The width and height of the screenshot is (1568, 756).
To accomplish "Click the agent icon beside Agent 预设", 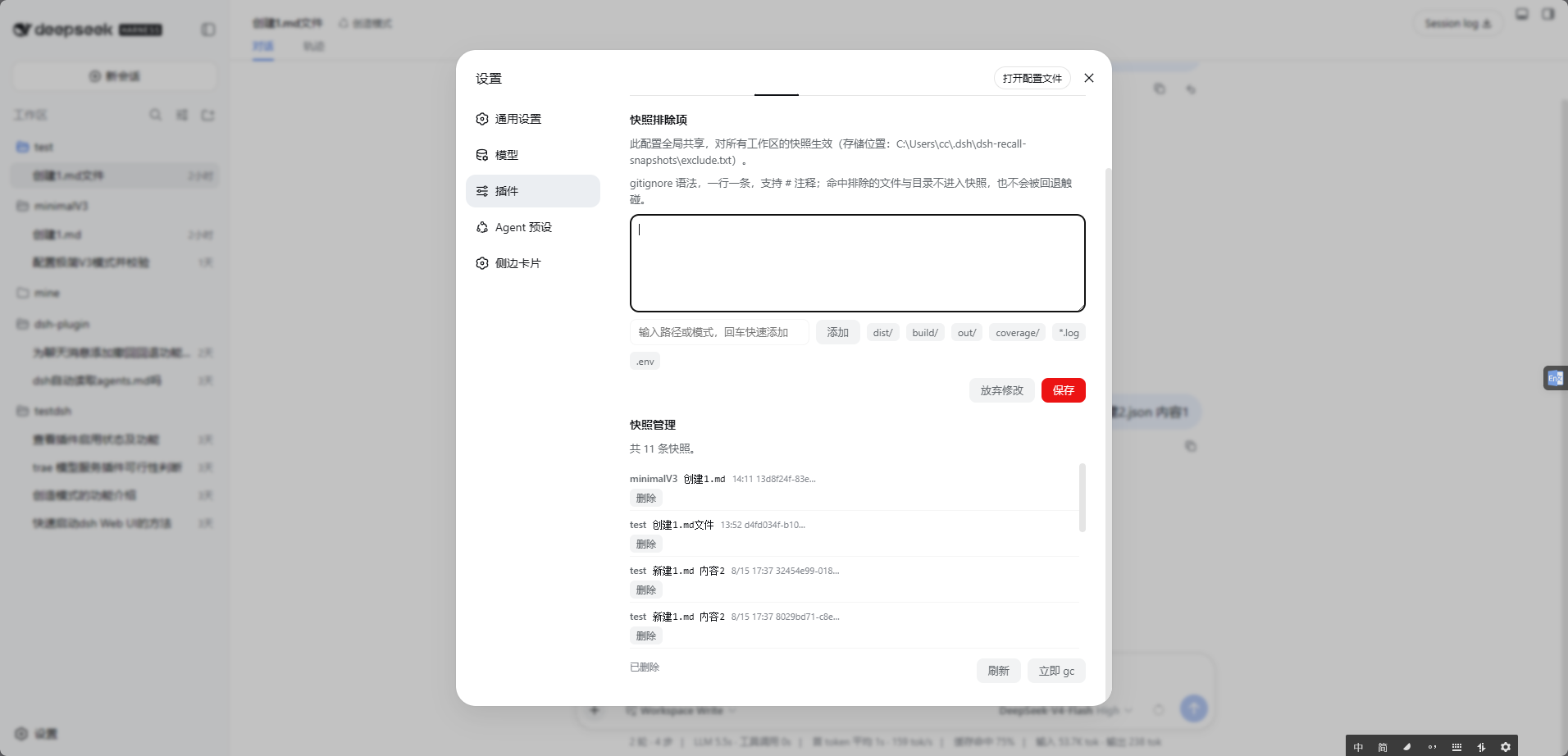I will tap(482, 227).
